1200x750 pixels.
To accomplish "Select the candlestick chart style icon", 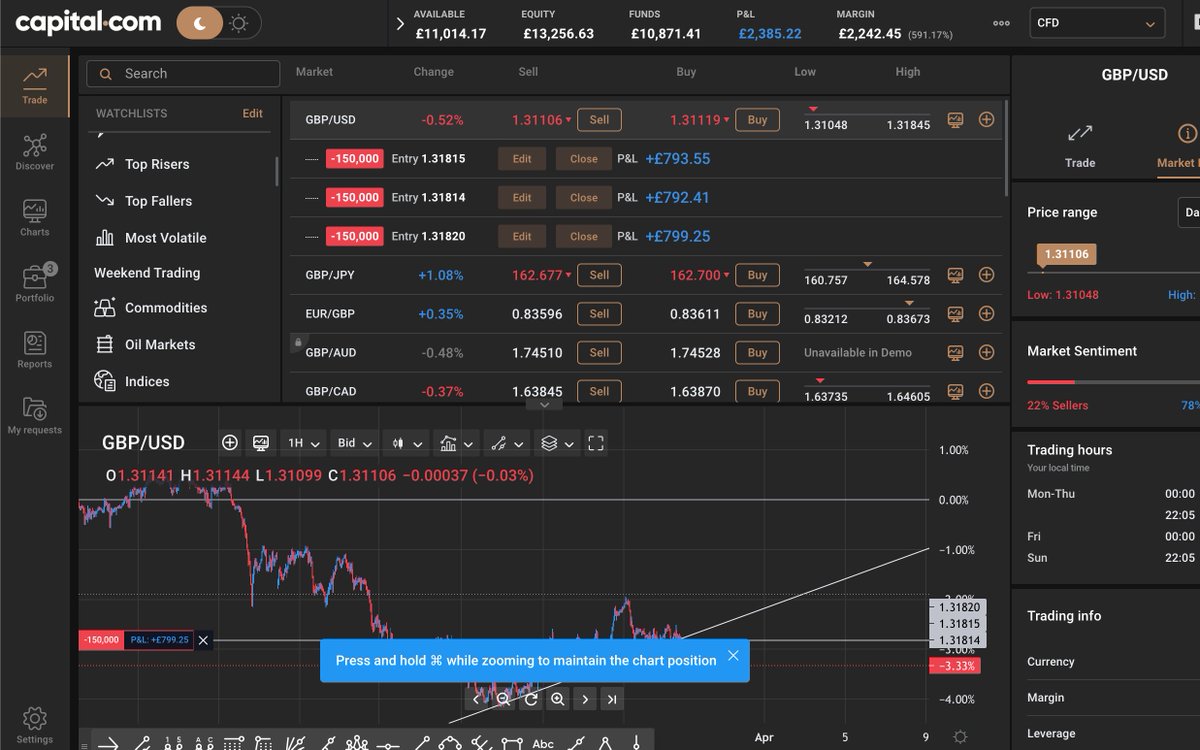I will [400, 442].
